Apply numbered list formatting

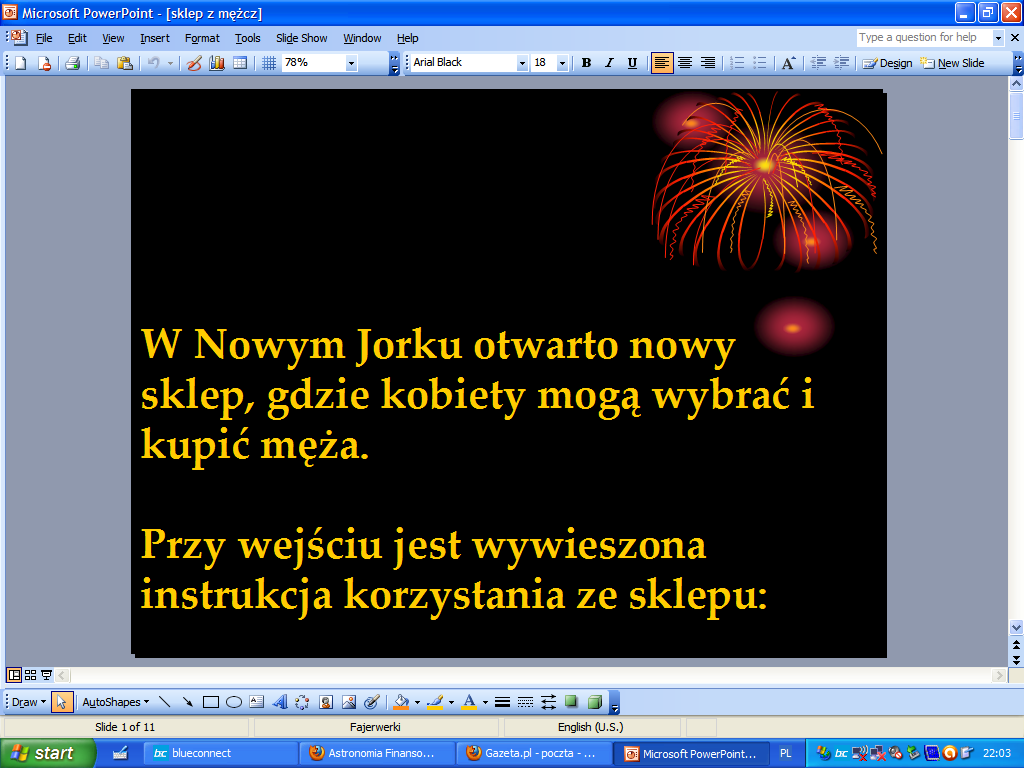click(x=737, y=63)
